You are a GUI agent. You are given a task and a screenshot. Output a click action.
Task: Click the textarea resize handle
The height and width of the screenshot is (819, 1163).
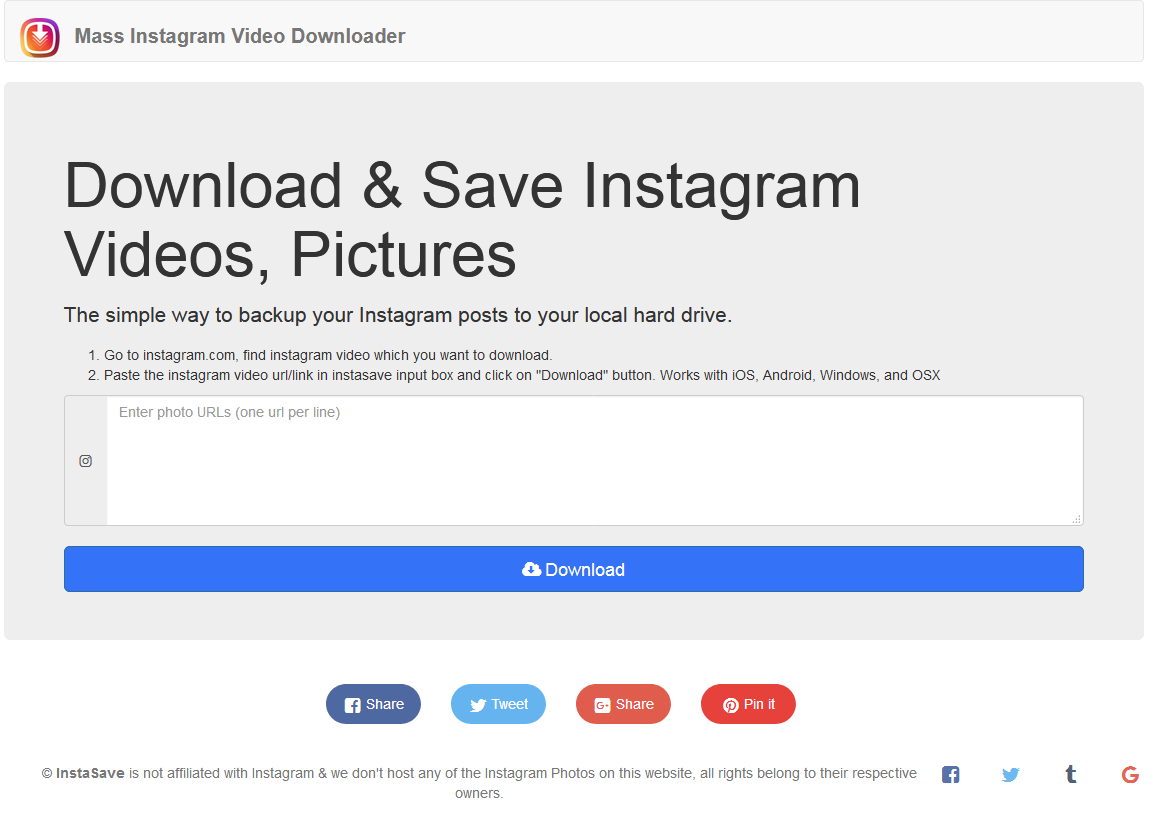click(1077, 519)
